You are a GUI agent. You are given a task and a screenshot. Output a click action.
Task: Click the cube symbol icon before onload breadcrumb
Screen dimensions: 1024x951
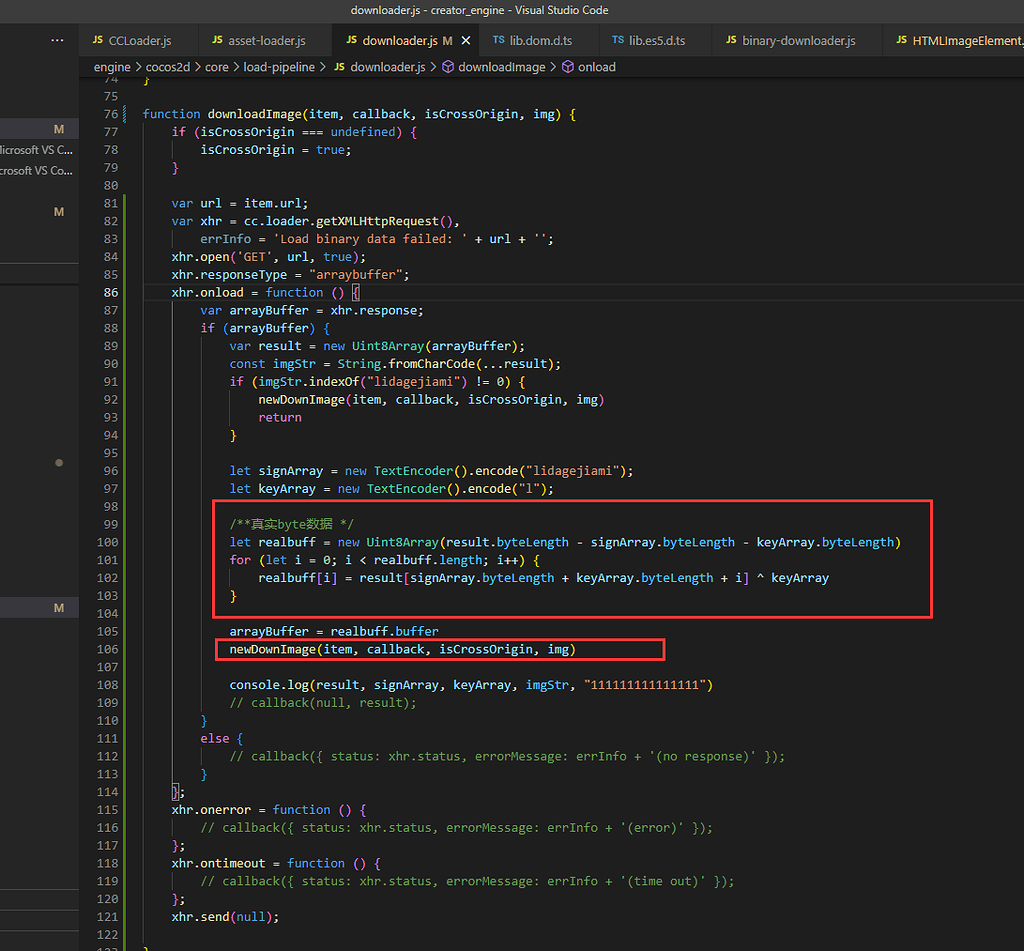[568, 67]
